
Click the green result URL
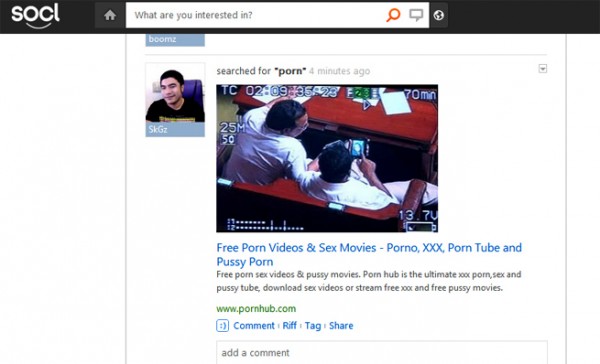point(256,309)
